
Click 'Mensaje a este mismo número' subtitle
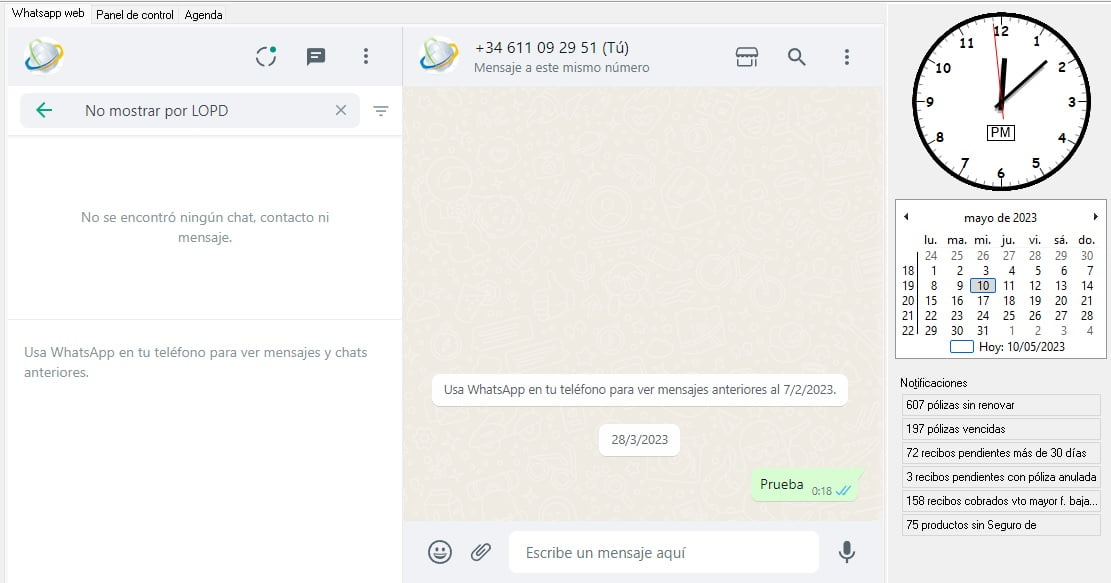[x=561, y=68]
